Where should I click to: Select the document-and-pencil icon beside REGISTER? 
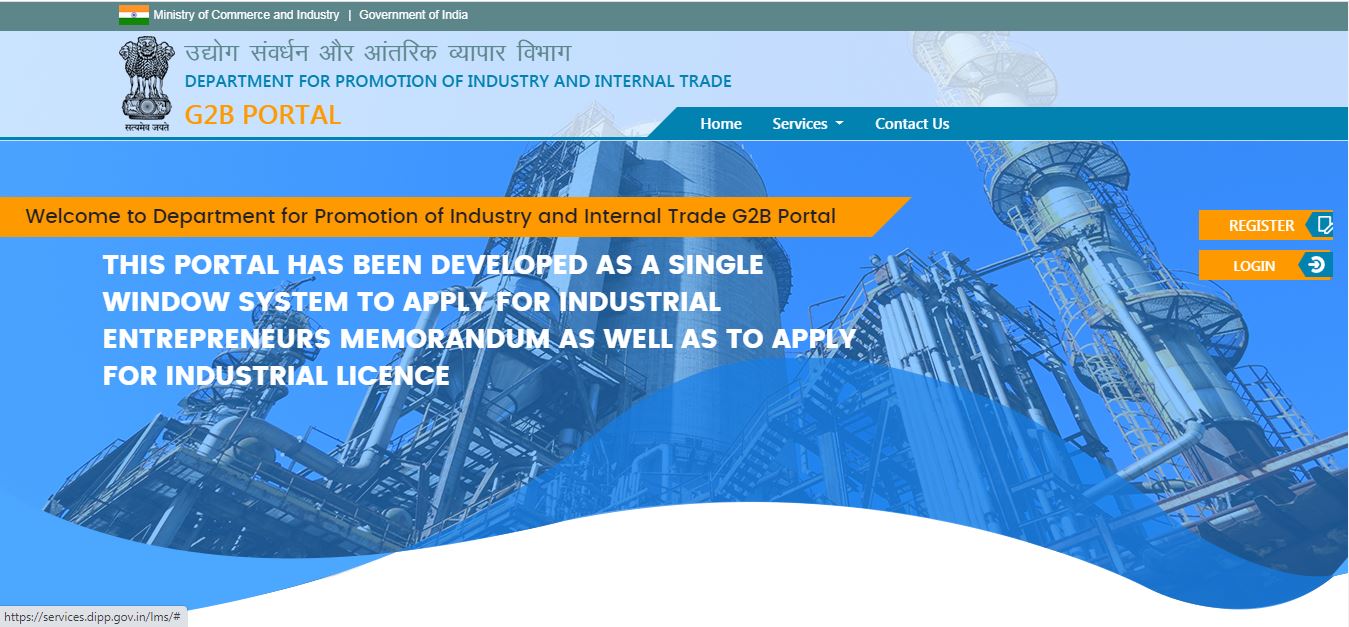pos(1325,225)
